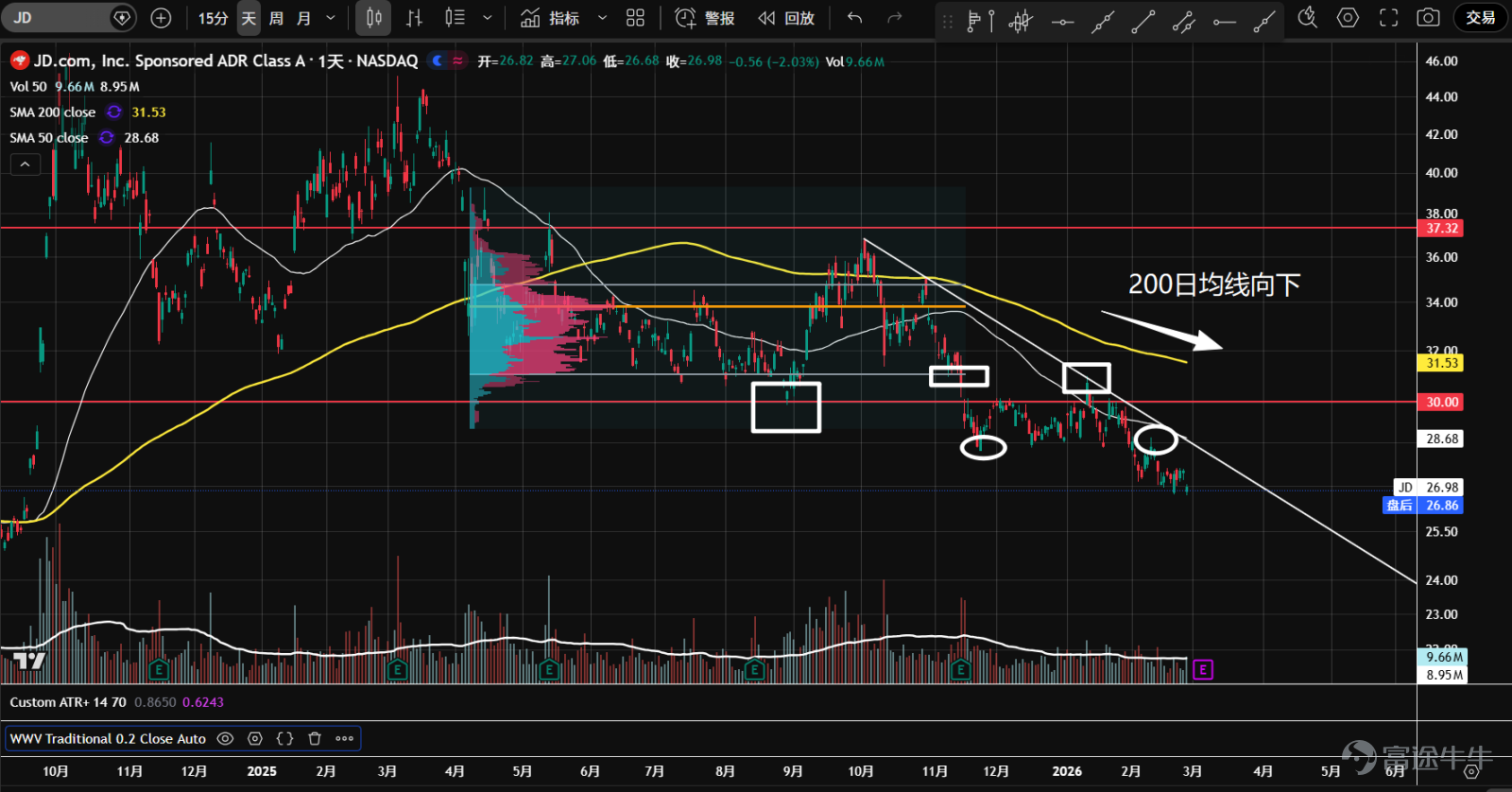
Task: Click the 28.68 SMA 50 price label
Action: click(x=1442, y=439)
